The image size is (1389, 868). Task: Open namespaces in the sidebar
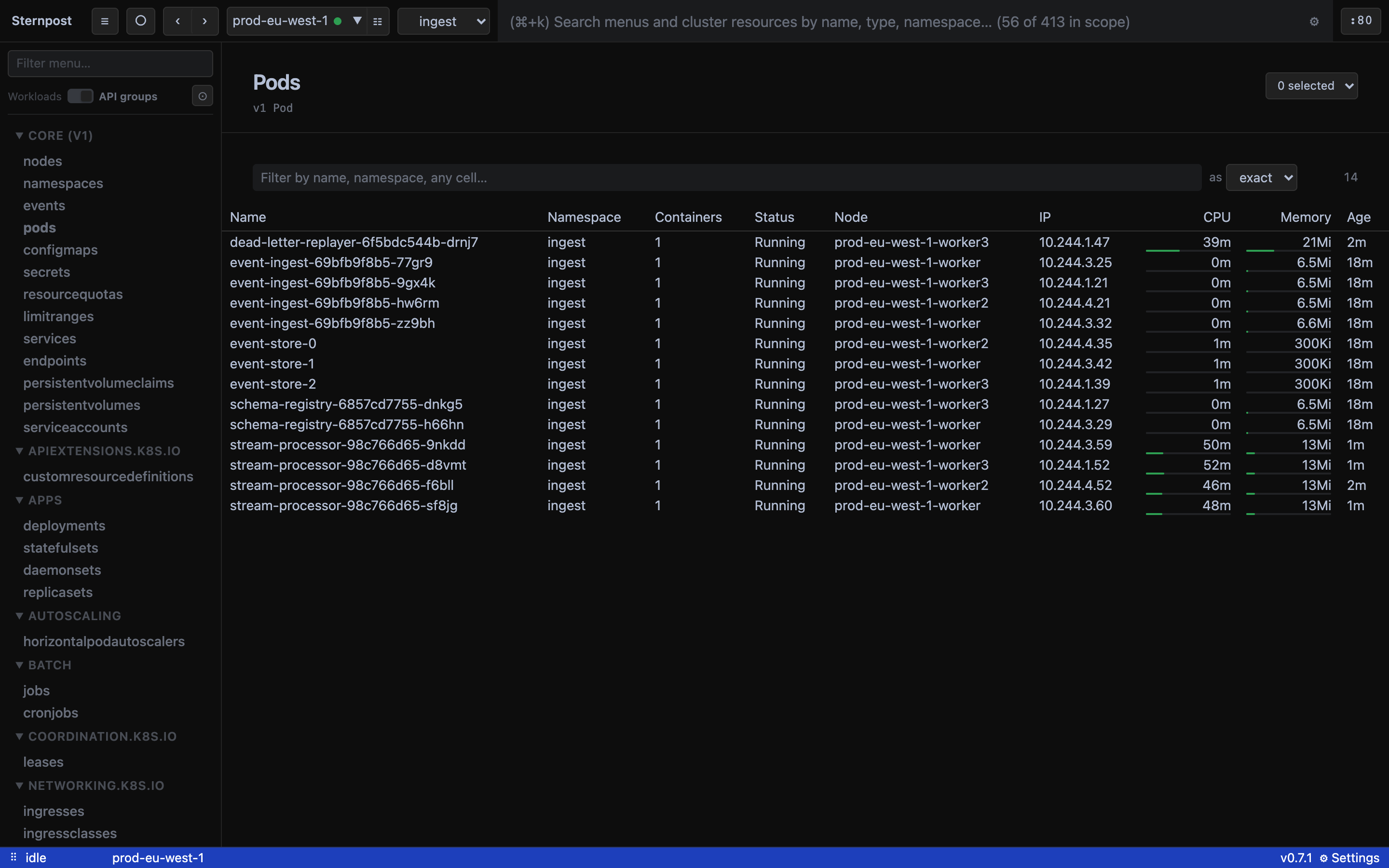[63, 183]
